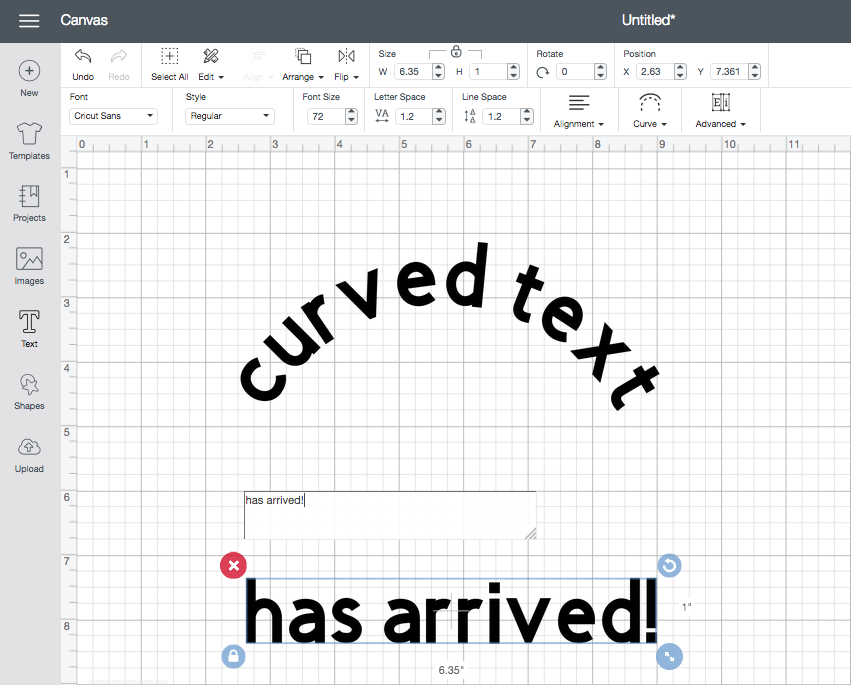Click the Letter Space VA icon
Screen dimensions: 851x685
click(x=382, y=116)
